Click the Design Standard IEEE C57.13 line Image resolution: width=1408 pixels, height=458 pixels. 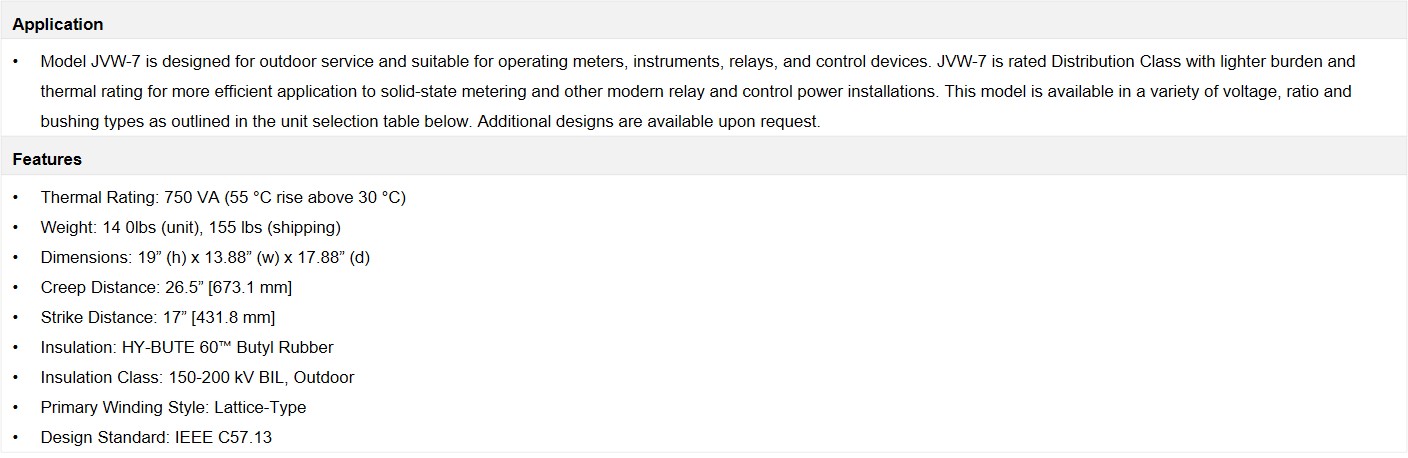coord(156,437)
